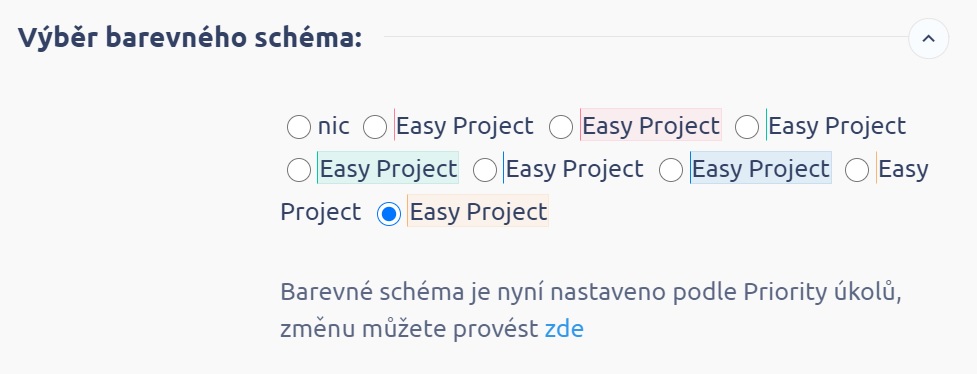Click the orange-filled Easy Project swatch label
This screenshot has height=374, width=977.
tap(478, 211)
